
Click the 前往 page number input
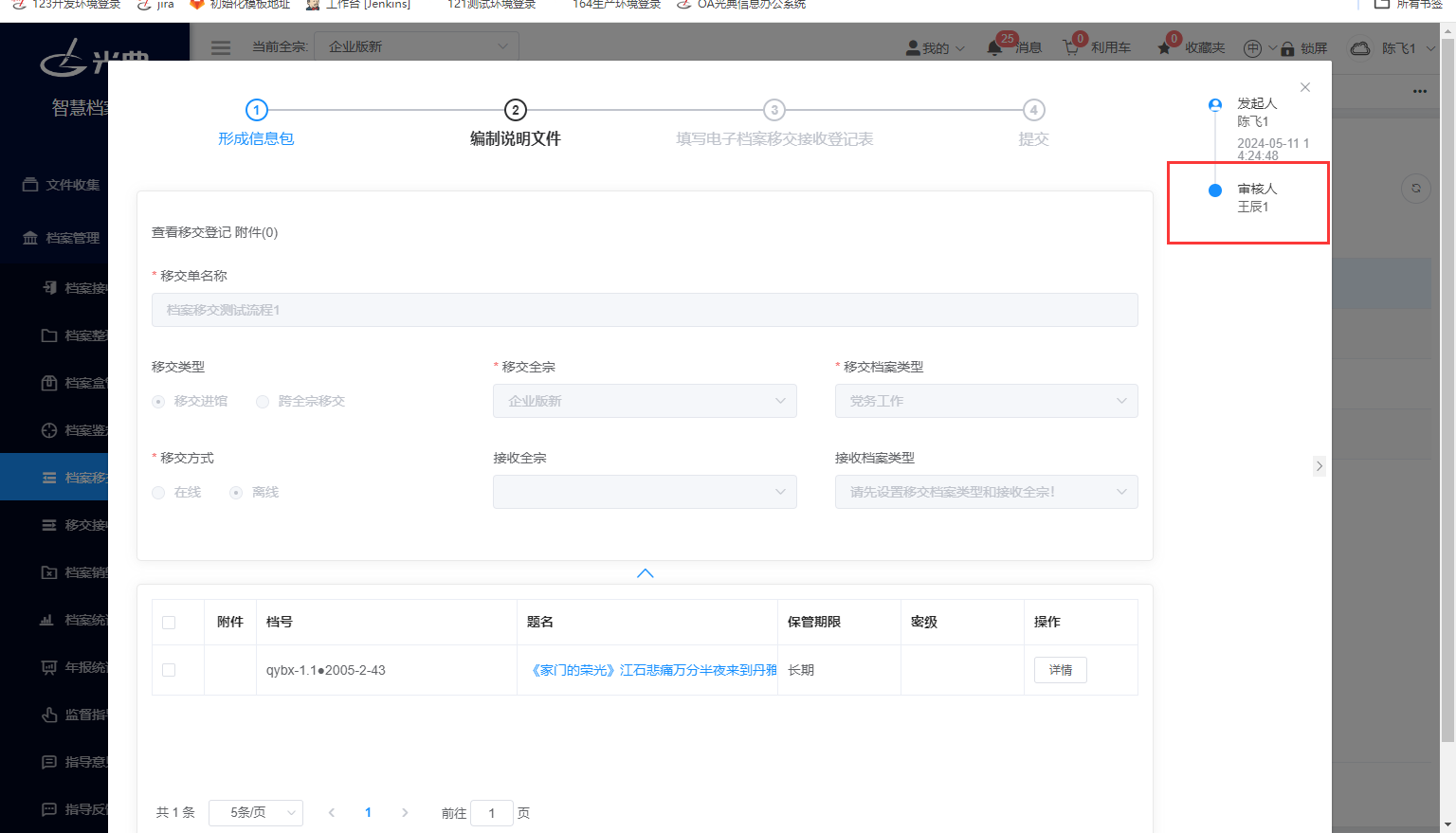(x=492, y=813)
